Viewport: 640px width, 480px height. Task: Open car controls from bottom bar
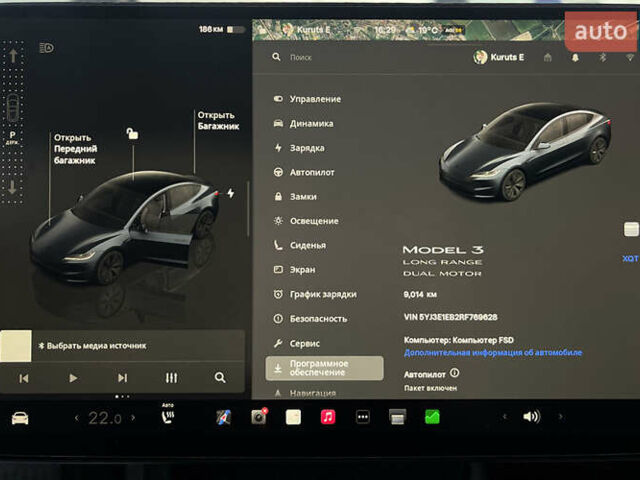pyautogui.click(x=20, y=417)
